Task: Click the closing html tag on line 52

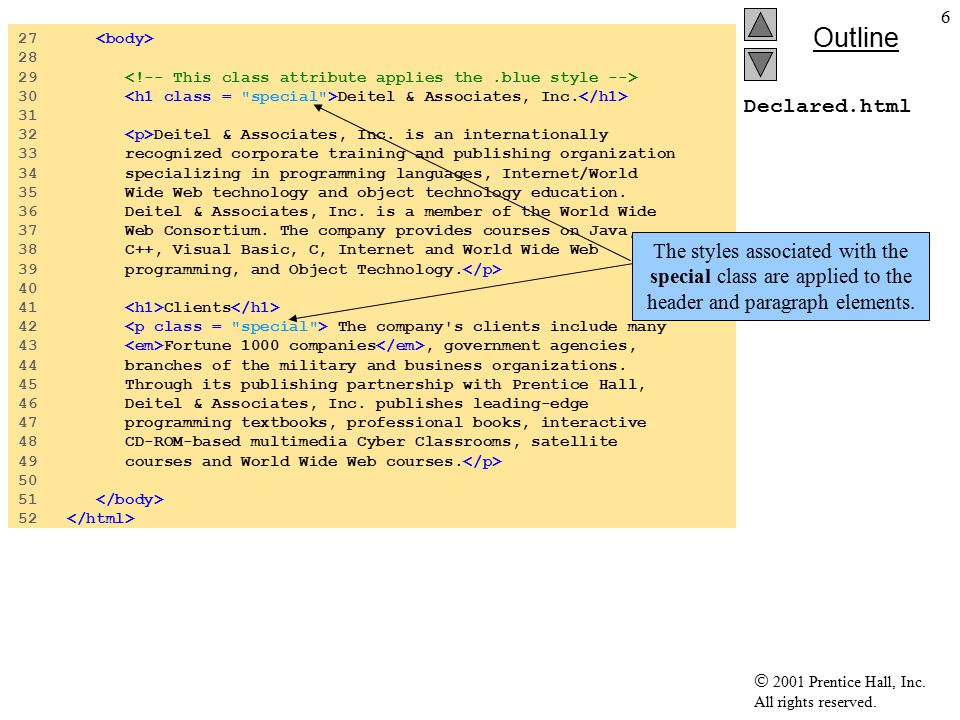Action: pos(100,519)
